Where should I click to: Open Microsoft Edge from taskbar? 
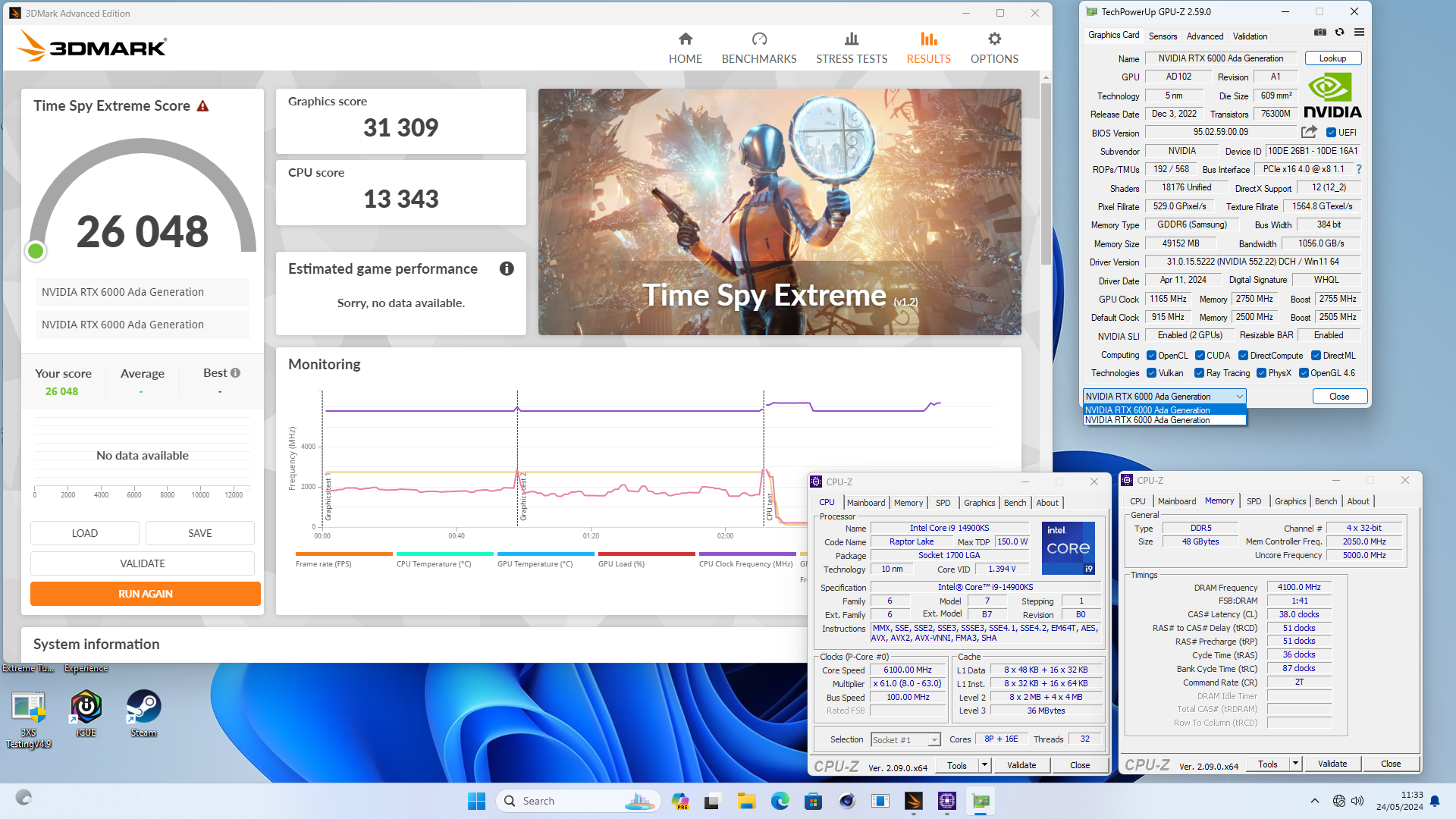(780, 801)
